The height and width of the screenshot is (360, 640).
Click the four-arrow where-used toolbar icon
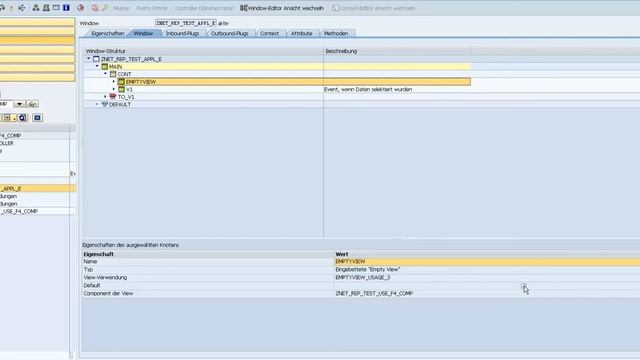point(21,8)
